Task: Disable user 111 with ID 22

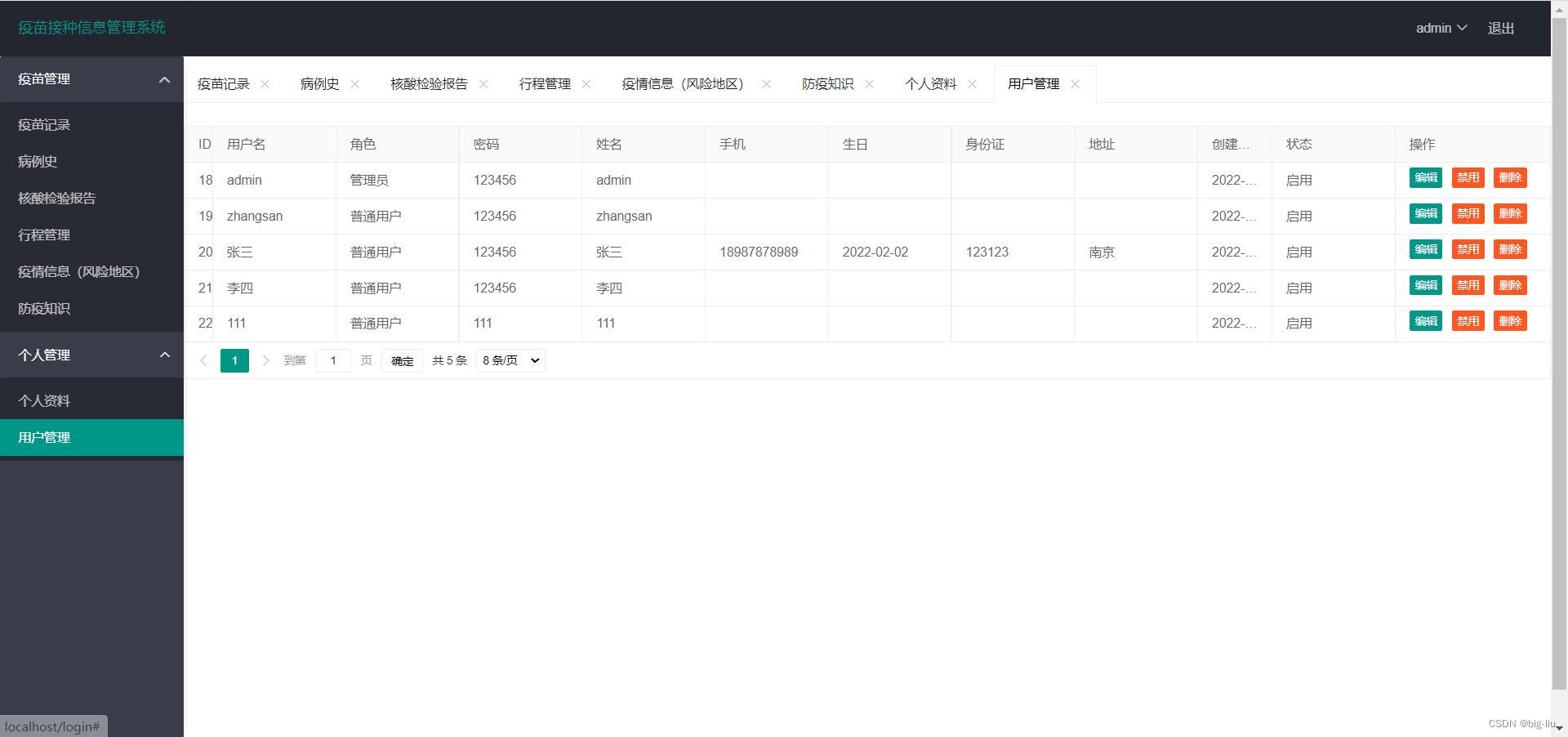Action: click(1468, 321)
